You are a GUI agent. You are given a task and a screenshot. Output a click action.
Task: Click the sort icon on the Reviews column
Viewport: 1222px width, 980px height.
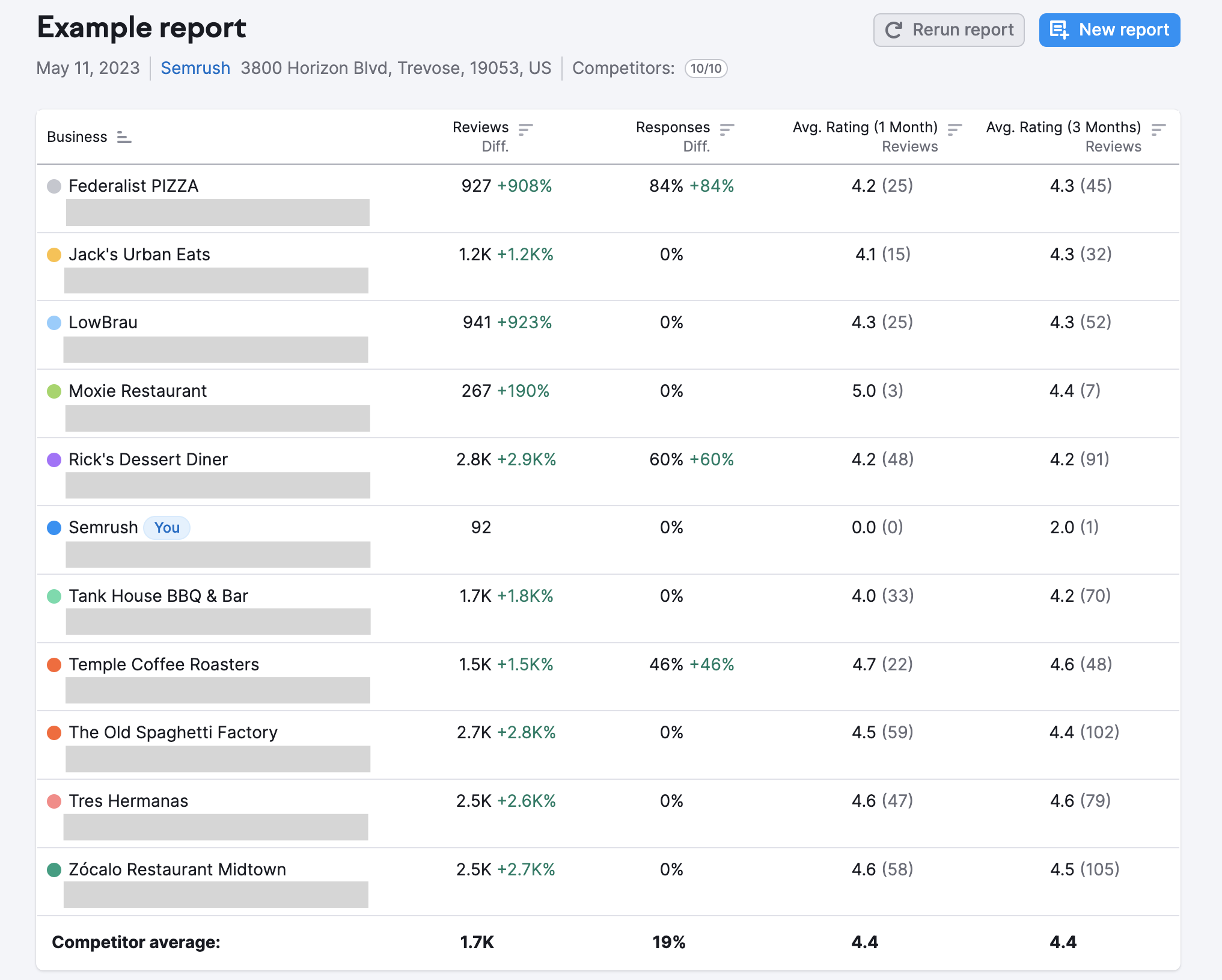[525, 128]
